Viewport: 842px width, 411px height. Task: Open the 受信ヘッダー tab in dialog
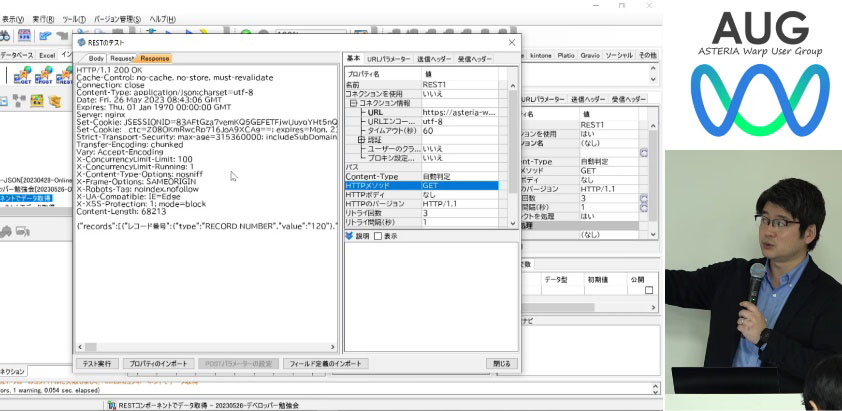pos(474,59)
